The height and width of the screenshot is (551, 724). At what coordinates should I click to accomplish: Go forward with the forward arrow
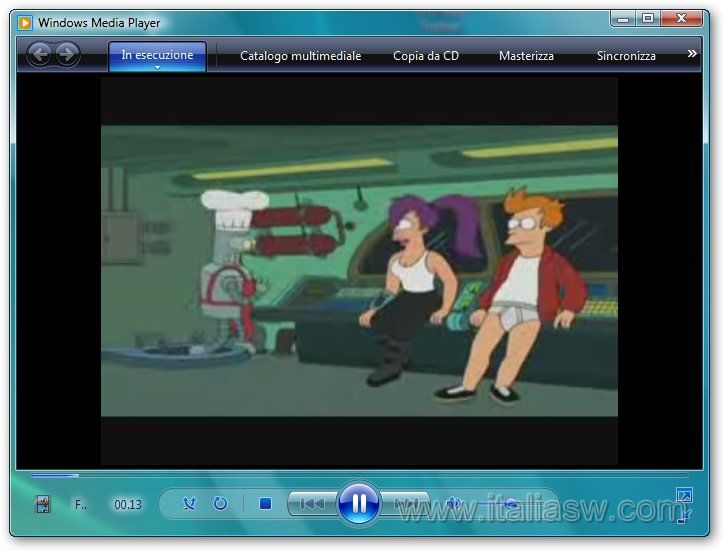[67, 54]
